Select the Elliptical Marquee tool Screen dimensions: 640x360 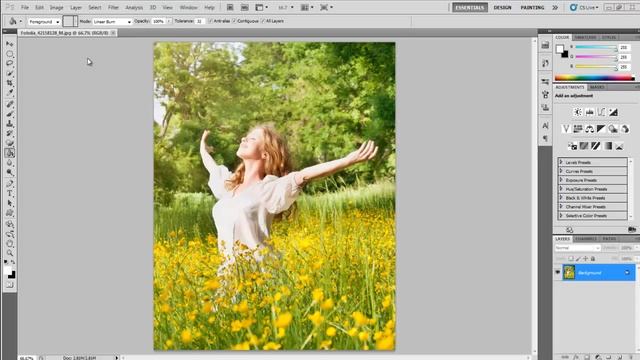click(x=10, y=54)
